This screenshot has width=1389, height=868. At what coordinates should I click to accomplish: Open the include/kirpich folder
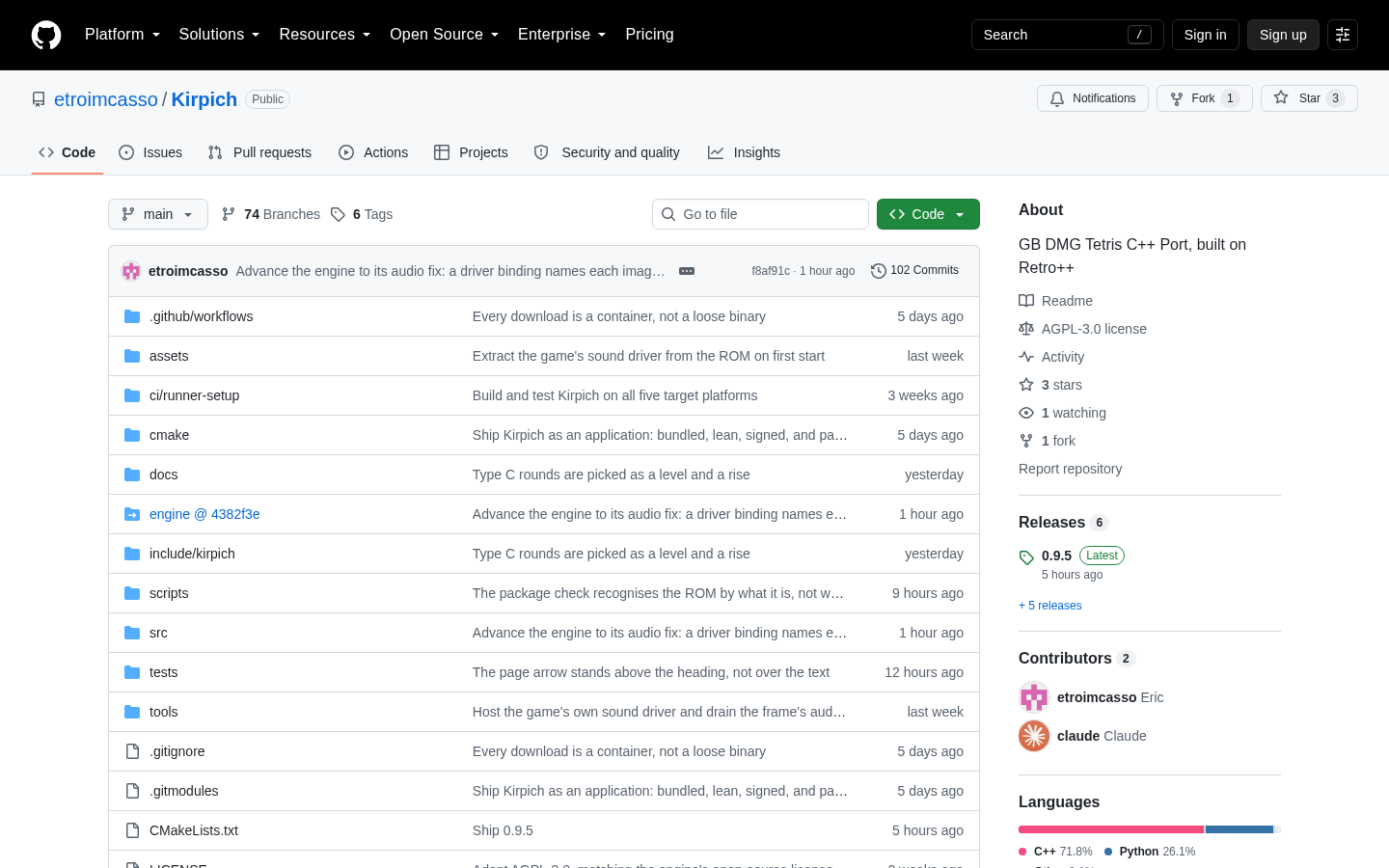[x=192, y=554]
